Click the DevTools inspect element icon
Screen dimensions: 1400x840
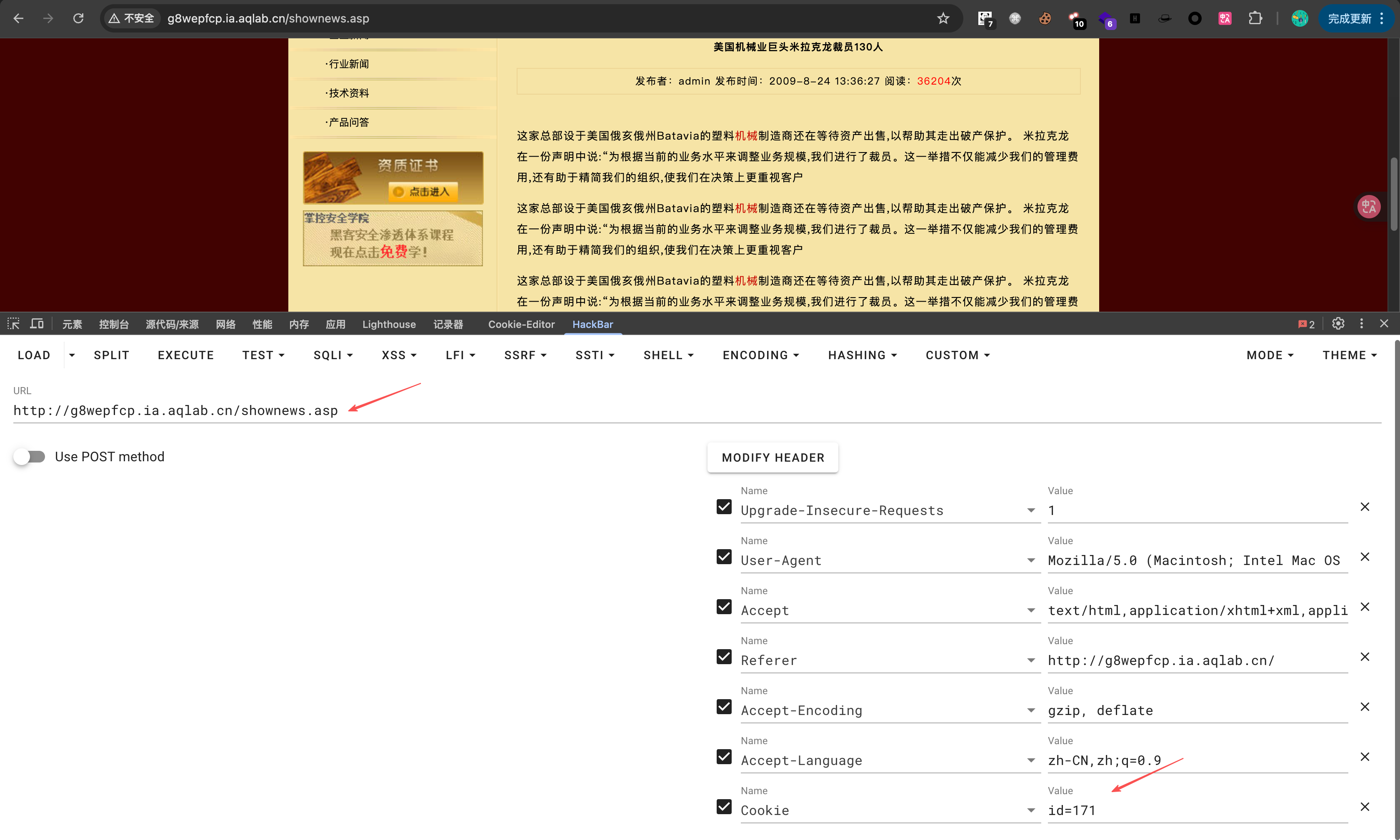[x=14, y=324]
